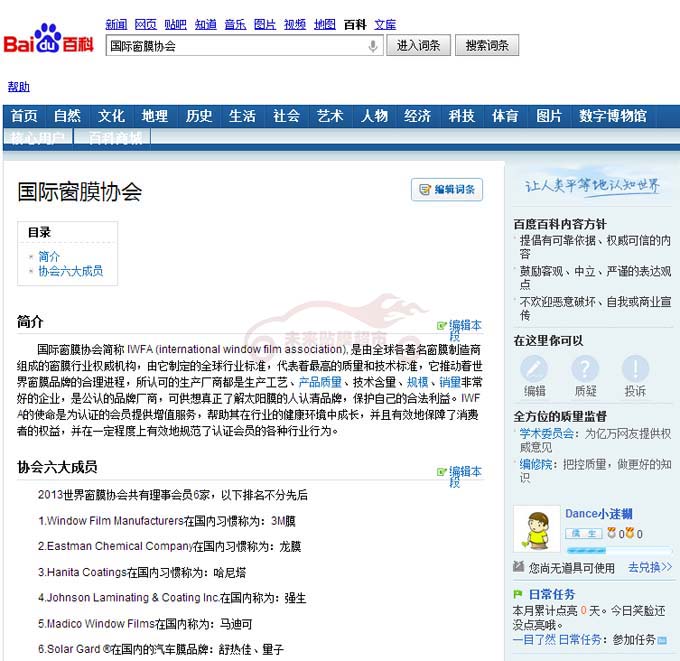Click the 一目了然 link
Image resolution: width=680 pixels, height=661 pixels.
pos(534,640)
